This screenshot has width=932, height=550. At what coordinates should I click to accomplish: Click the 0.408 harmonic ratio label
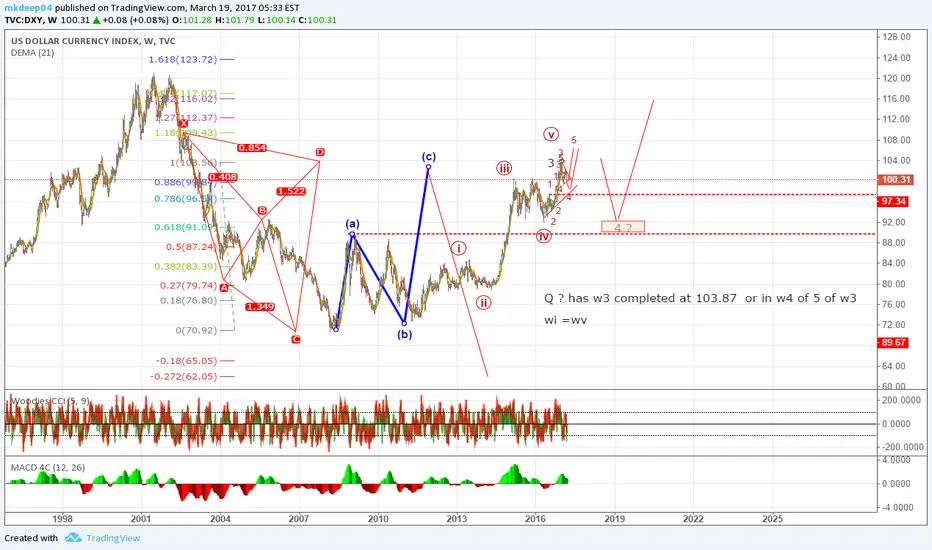pyautogui.click(x=223, y=177)
